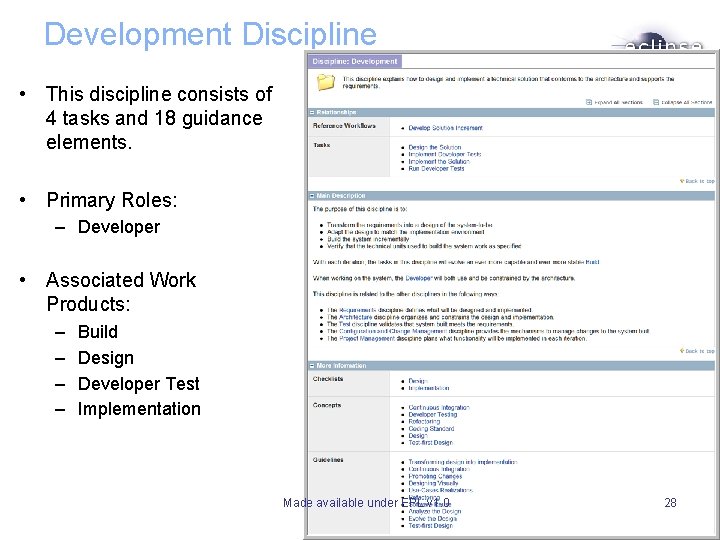
Task: Click the Expand all sections icon
Action: 589,102
